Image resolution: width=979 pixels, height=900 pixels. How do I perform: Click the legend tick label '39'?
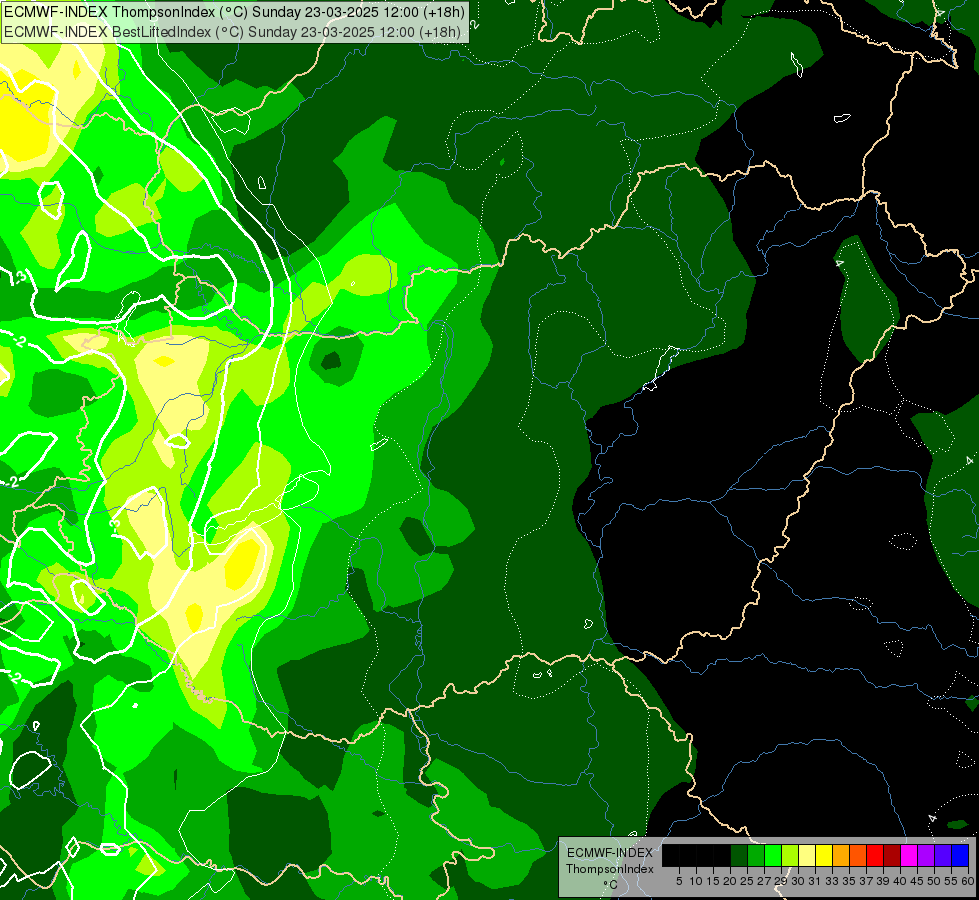click(x=883, y=881)
